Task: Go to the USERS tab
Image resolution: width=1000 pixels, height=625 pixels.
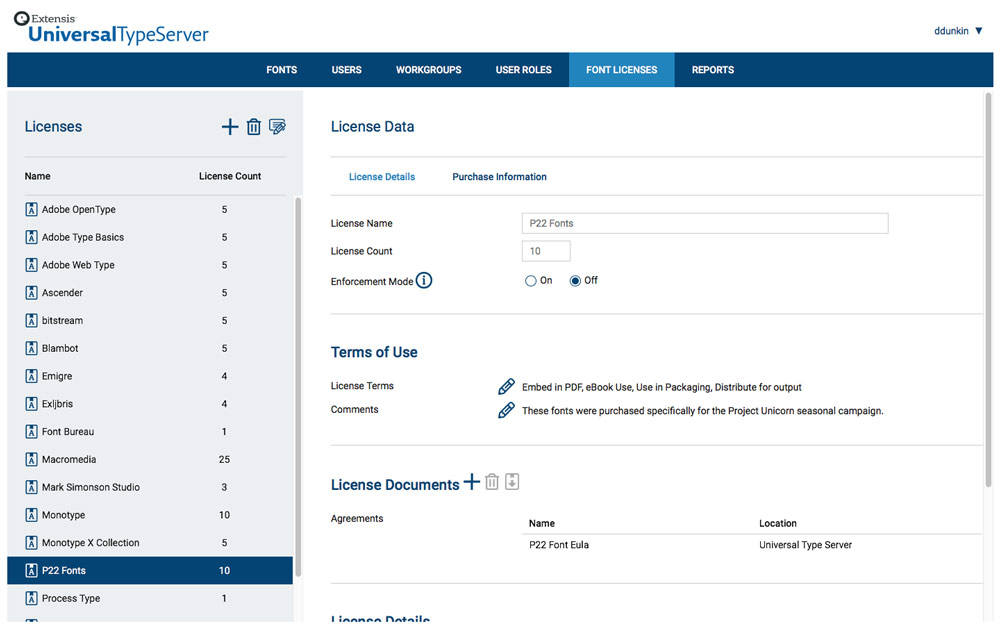Action: (346, 70)
